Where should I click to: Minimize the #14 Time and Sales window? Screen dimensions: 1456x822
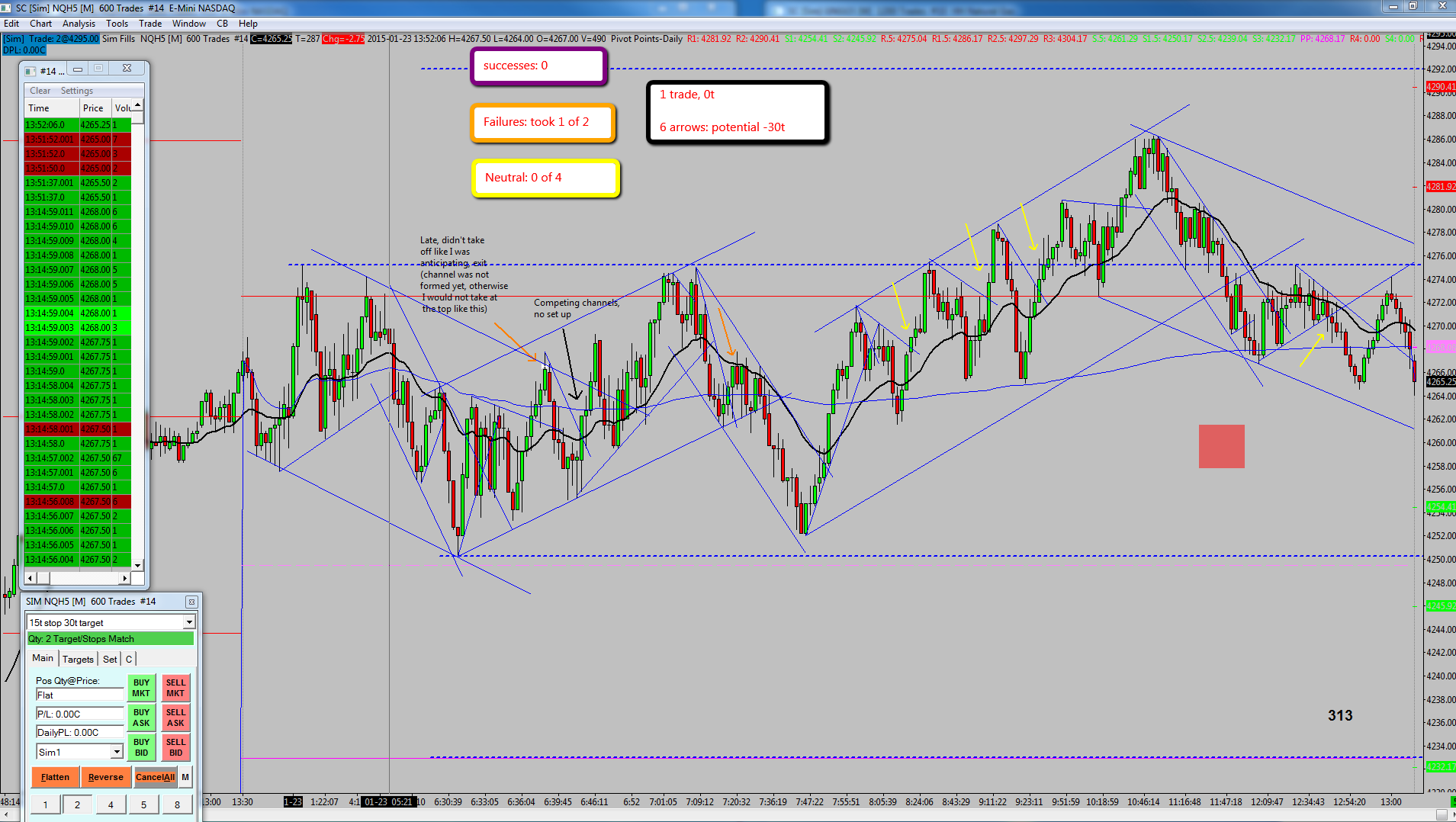tap(78, 69)
